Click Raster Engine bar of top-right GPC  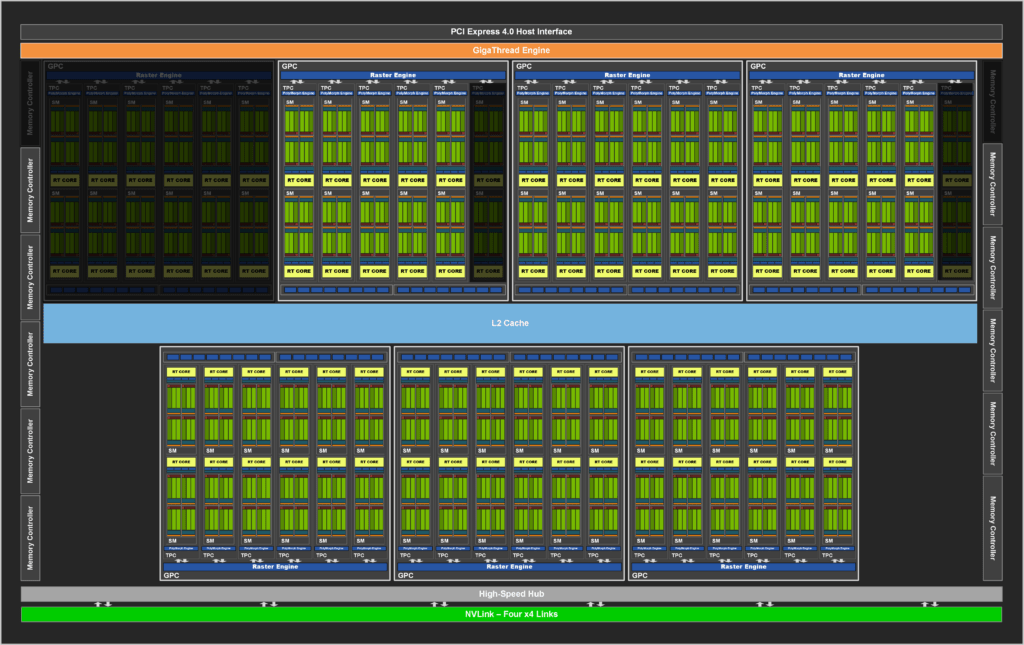point(861,75)
